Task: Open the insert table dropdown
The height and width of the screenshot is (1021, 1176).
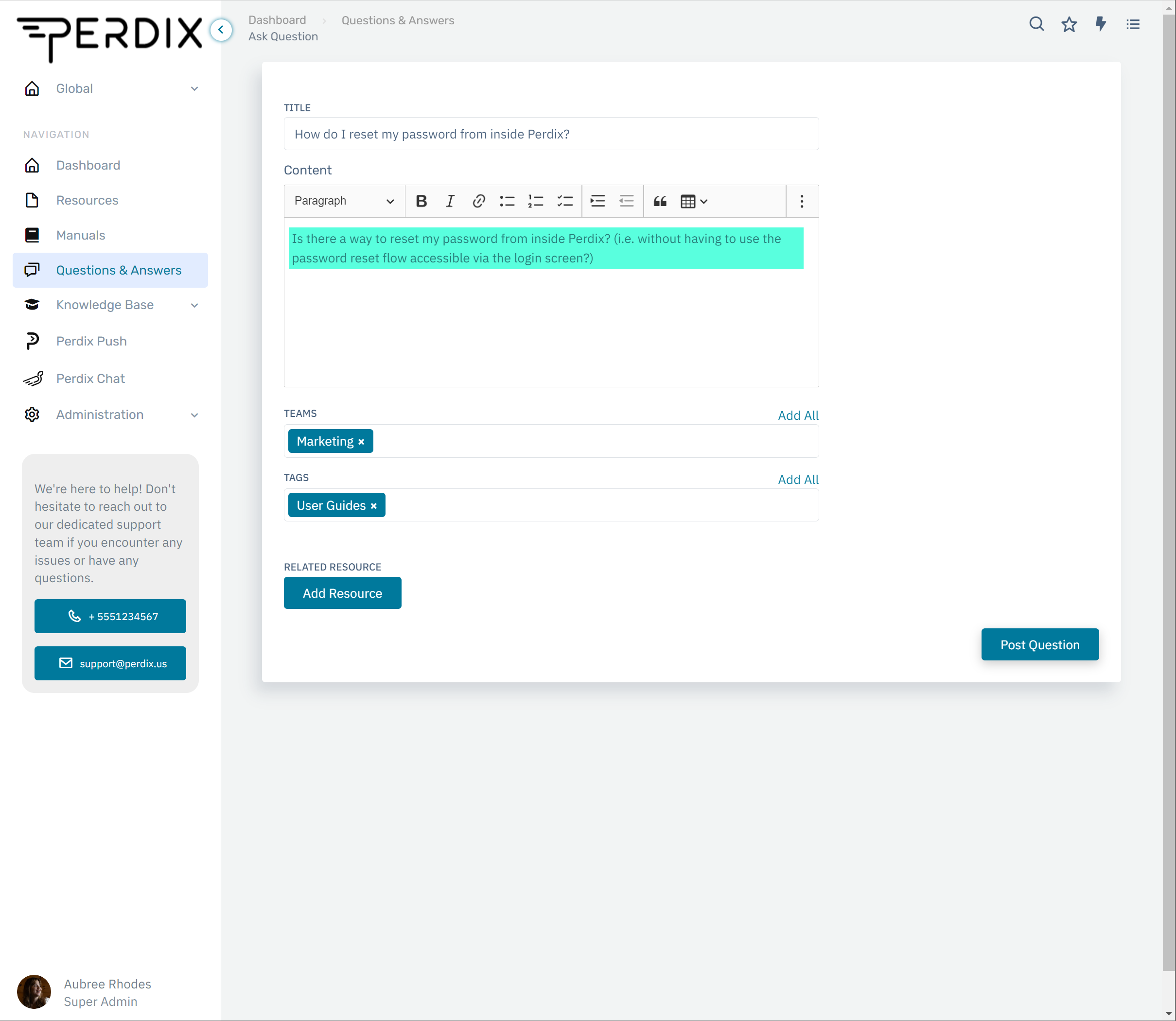Action: (694, 201)
